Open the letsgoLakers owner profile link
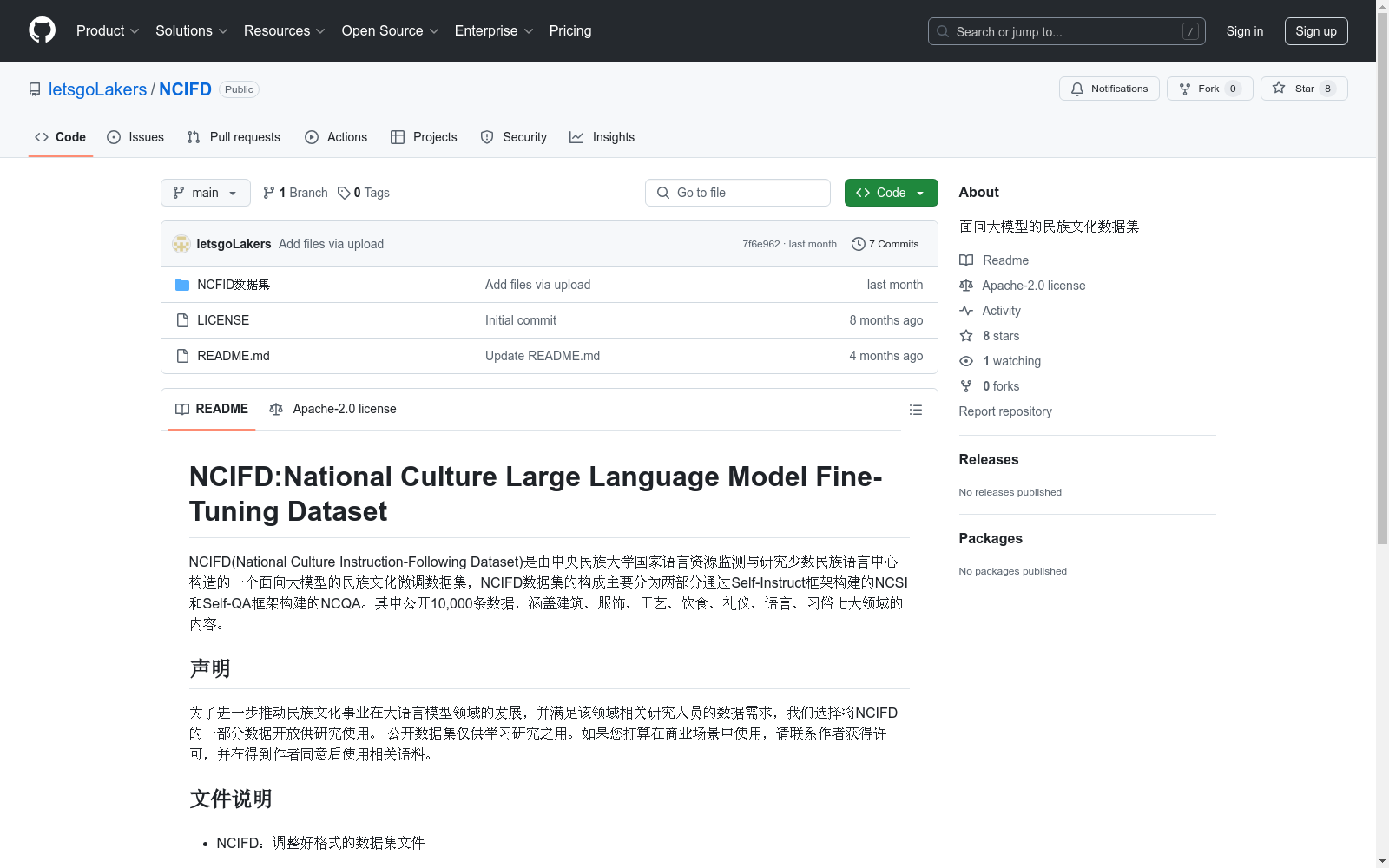The width and height of the screenshot is (1389, 868). (x=97, y=89)
